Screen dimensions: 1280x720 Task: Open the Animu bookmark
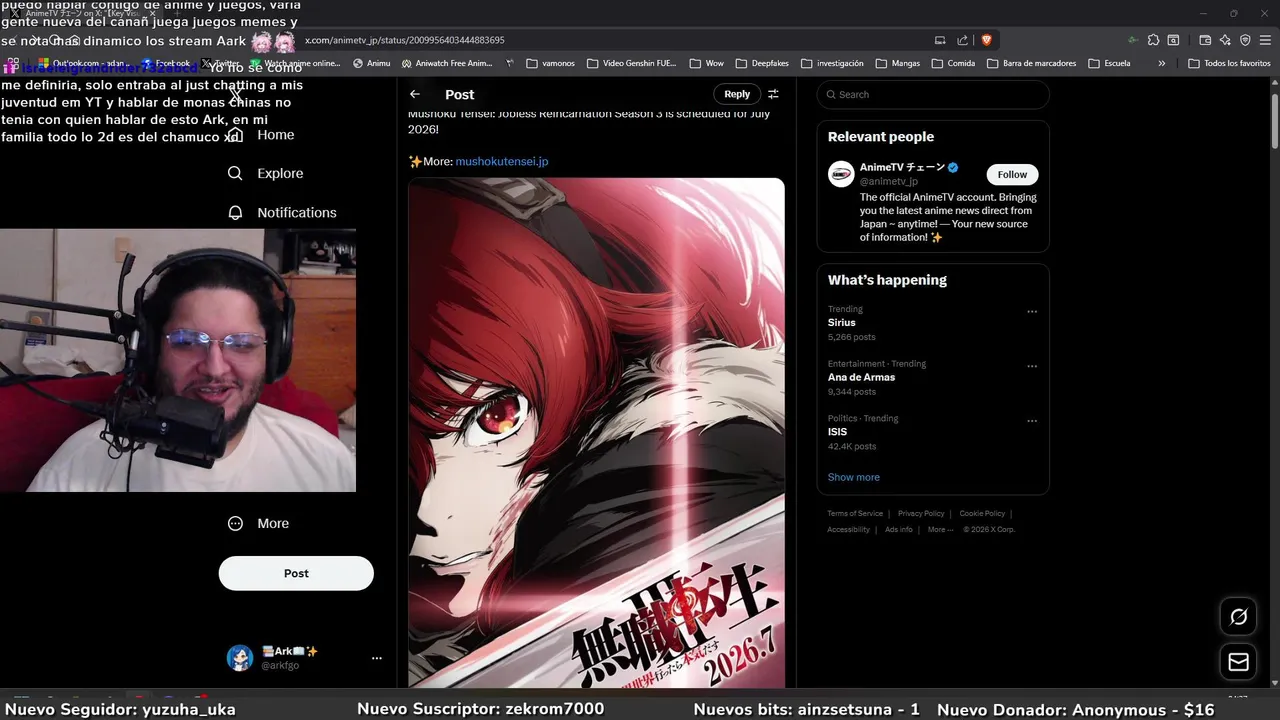(371, 63)
